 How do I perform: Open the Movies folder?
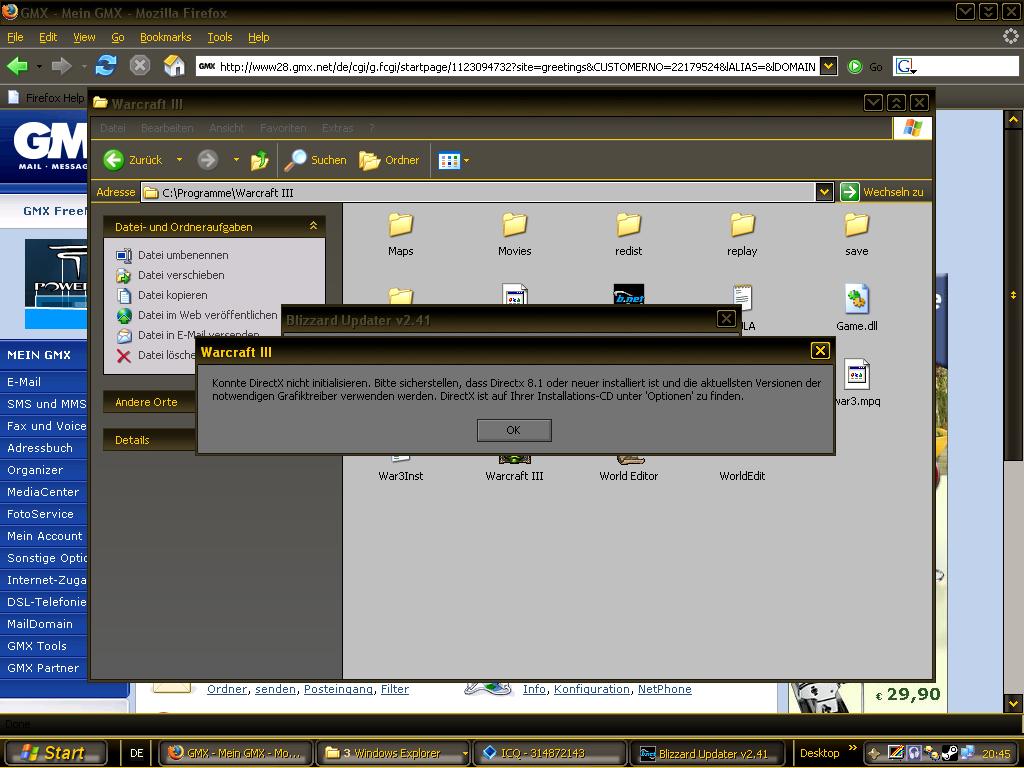coord(514,232)
